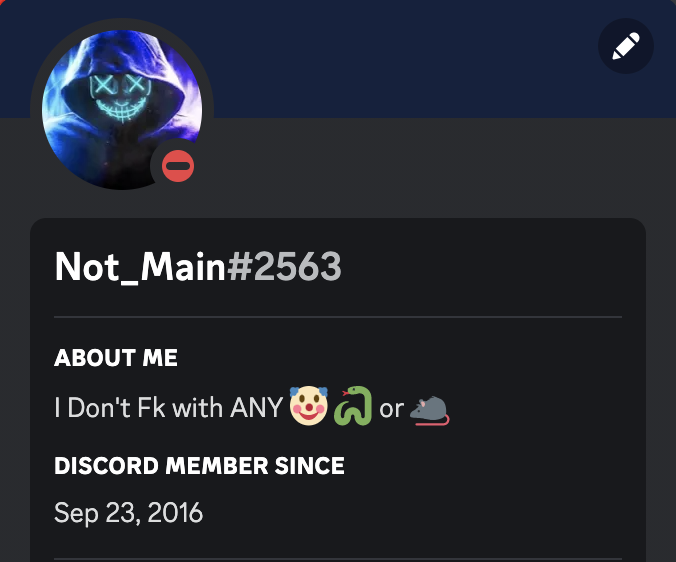This screenshot has width=676, height=562.
Task: Click the glowing X eyes on avatar mask
Action: coord(120,84)
